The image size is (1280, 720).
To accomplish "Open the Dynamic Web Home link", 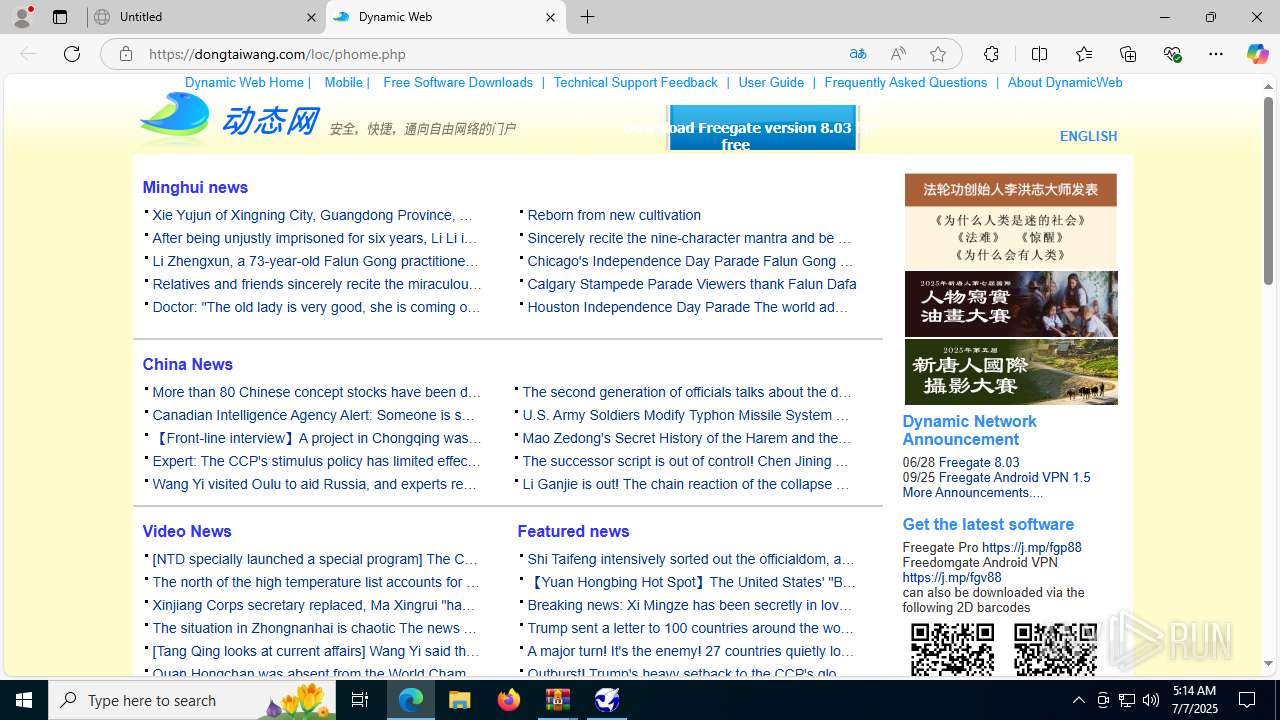I will click(x=244, y=83).
